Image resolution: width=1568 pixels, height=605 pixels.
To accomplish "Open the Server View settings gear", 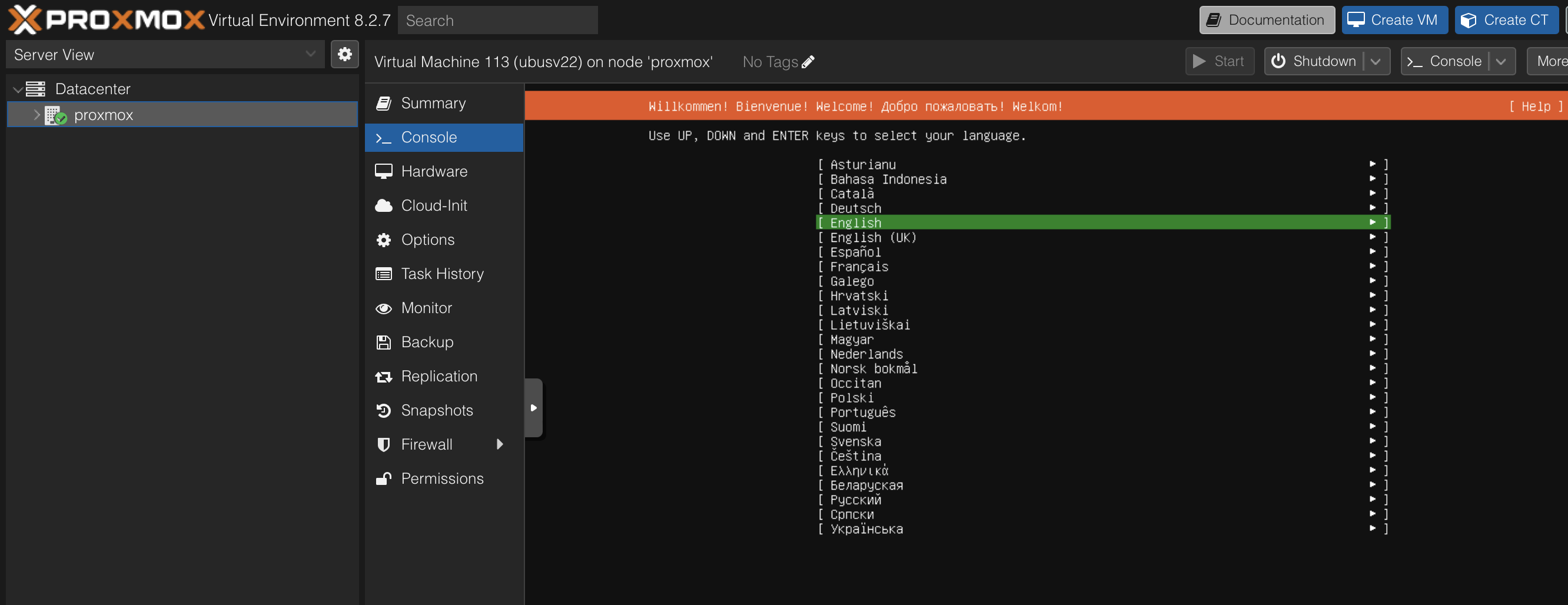I will [x=344, y=54].
